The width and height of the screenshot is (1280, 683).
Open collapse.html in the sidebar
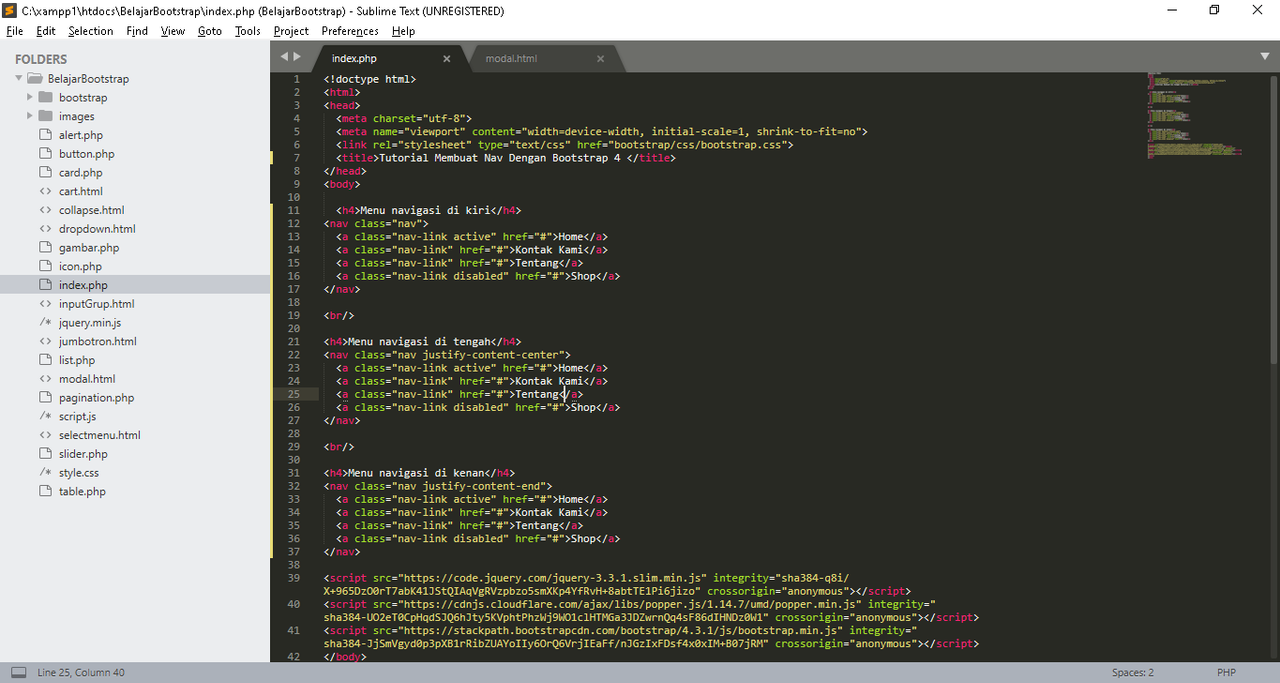pos(91,210)
